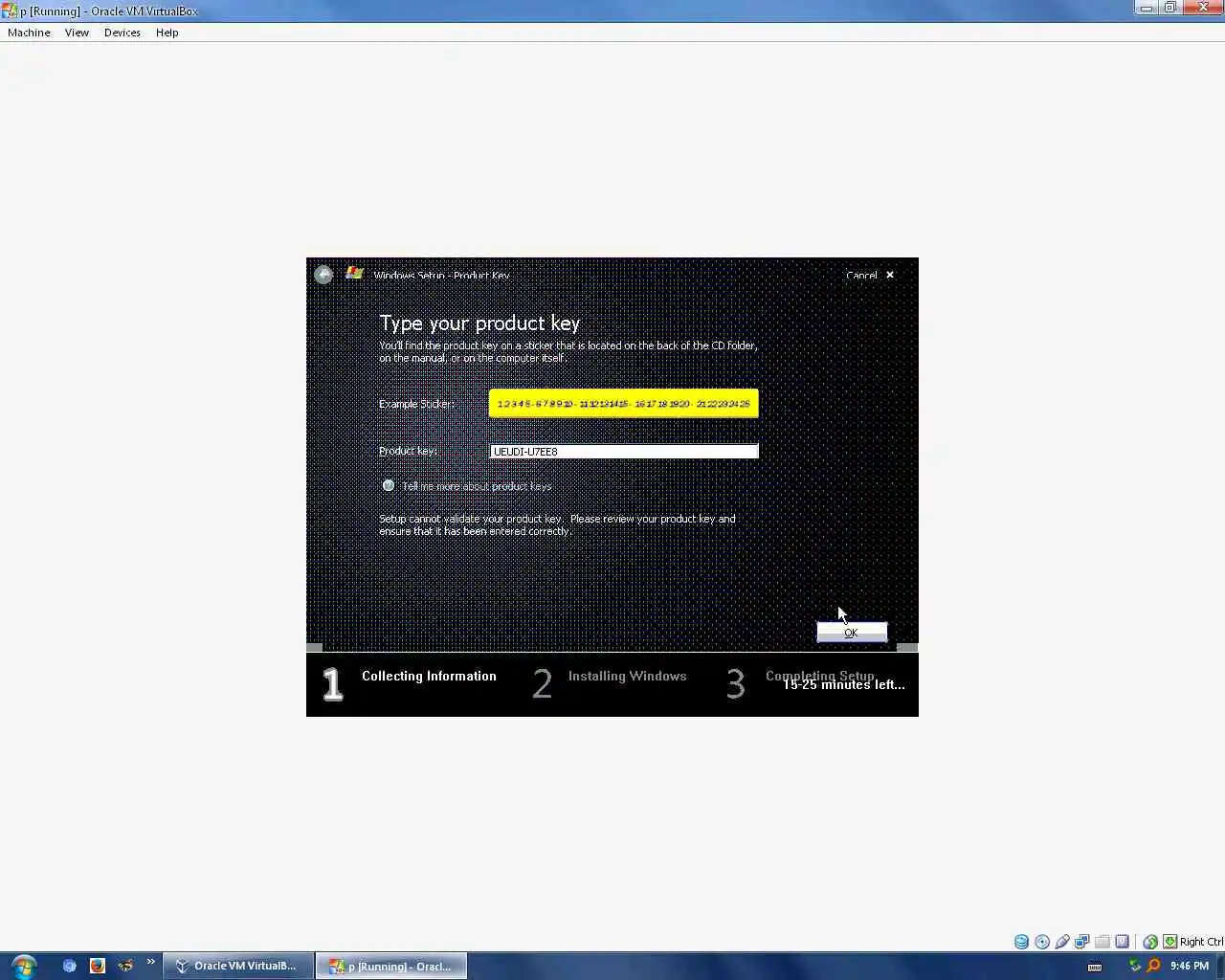Screen dimensions: 1225x980
Task: Click the VirtualBox title bar app icon
Action: click(10, 11)
